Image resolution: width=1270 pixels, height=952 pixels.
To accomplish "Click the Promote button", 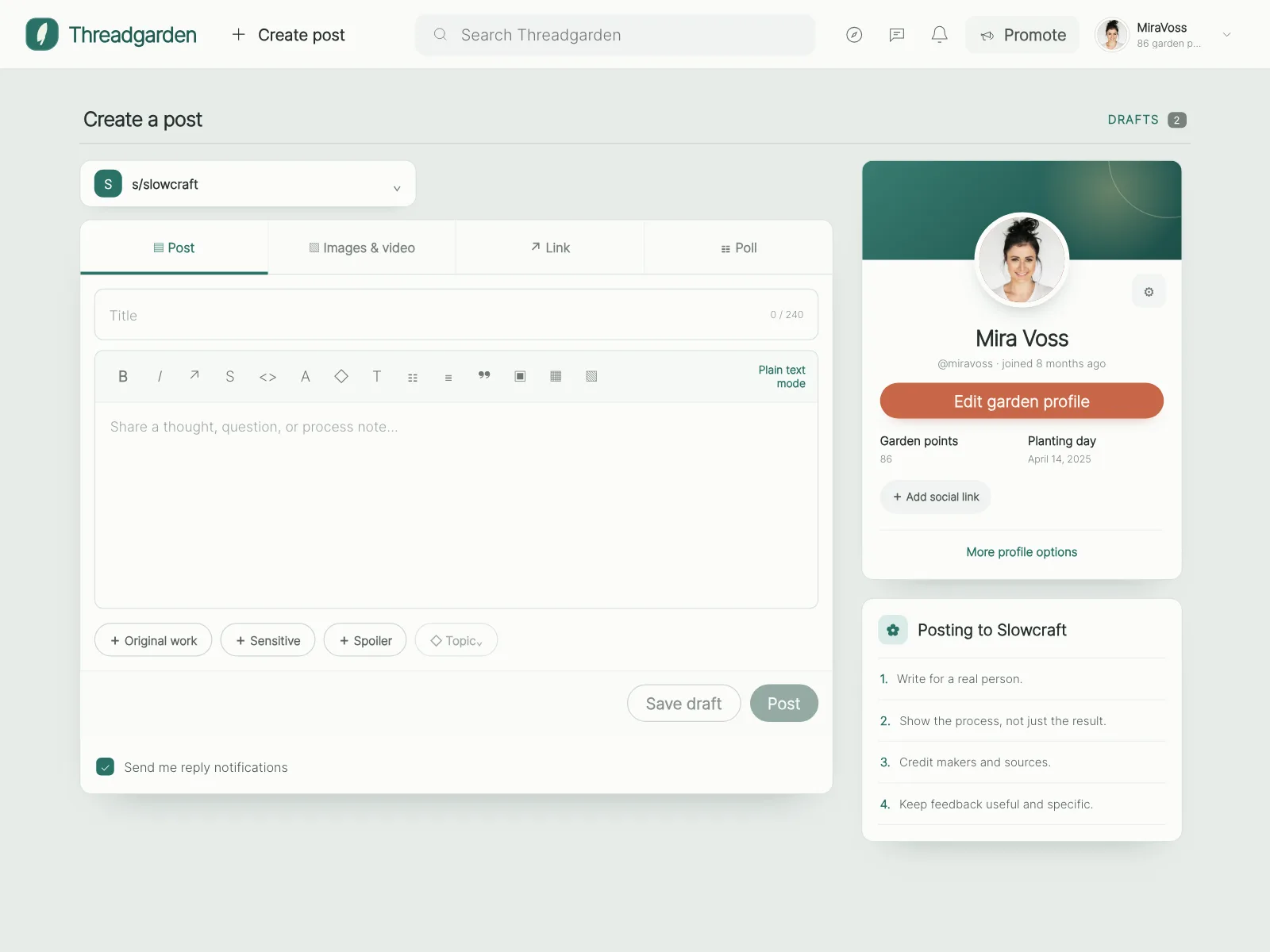I will [x=1022, y=34].
